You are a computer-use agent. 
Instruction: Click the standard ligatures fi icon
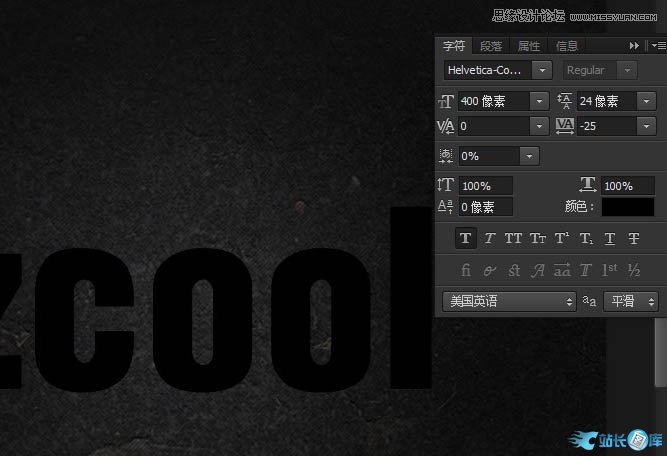[465, 270]
